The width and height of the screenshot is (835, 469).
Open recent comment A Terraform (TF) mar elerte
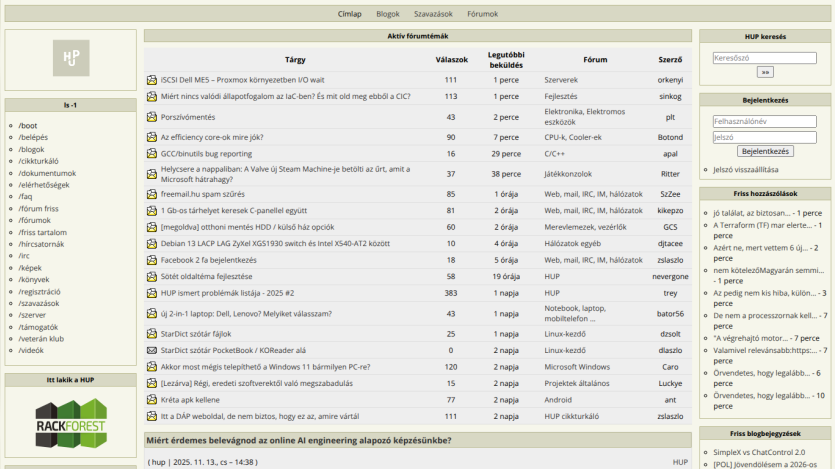coord(763,225)
